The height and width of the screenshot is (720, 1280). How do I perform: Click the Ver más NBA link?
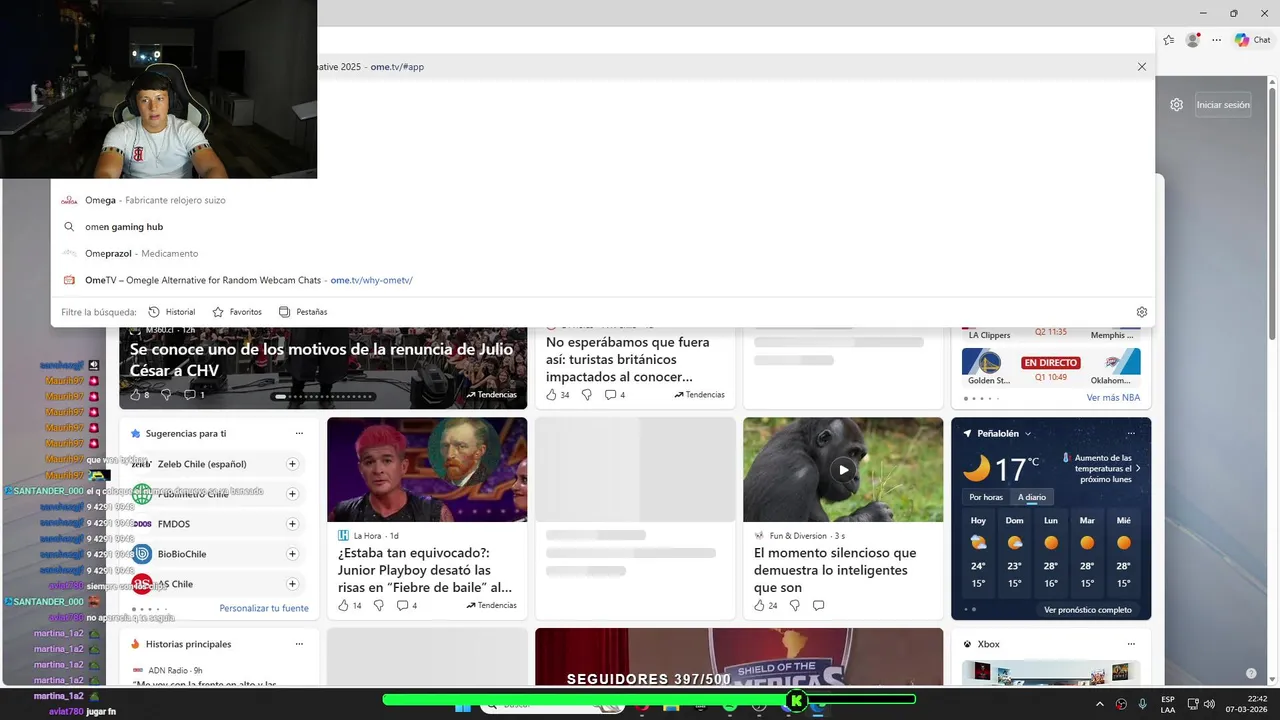pyautogui.click(x=1113, y=398)
